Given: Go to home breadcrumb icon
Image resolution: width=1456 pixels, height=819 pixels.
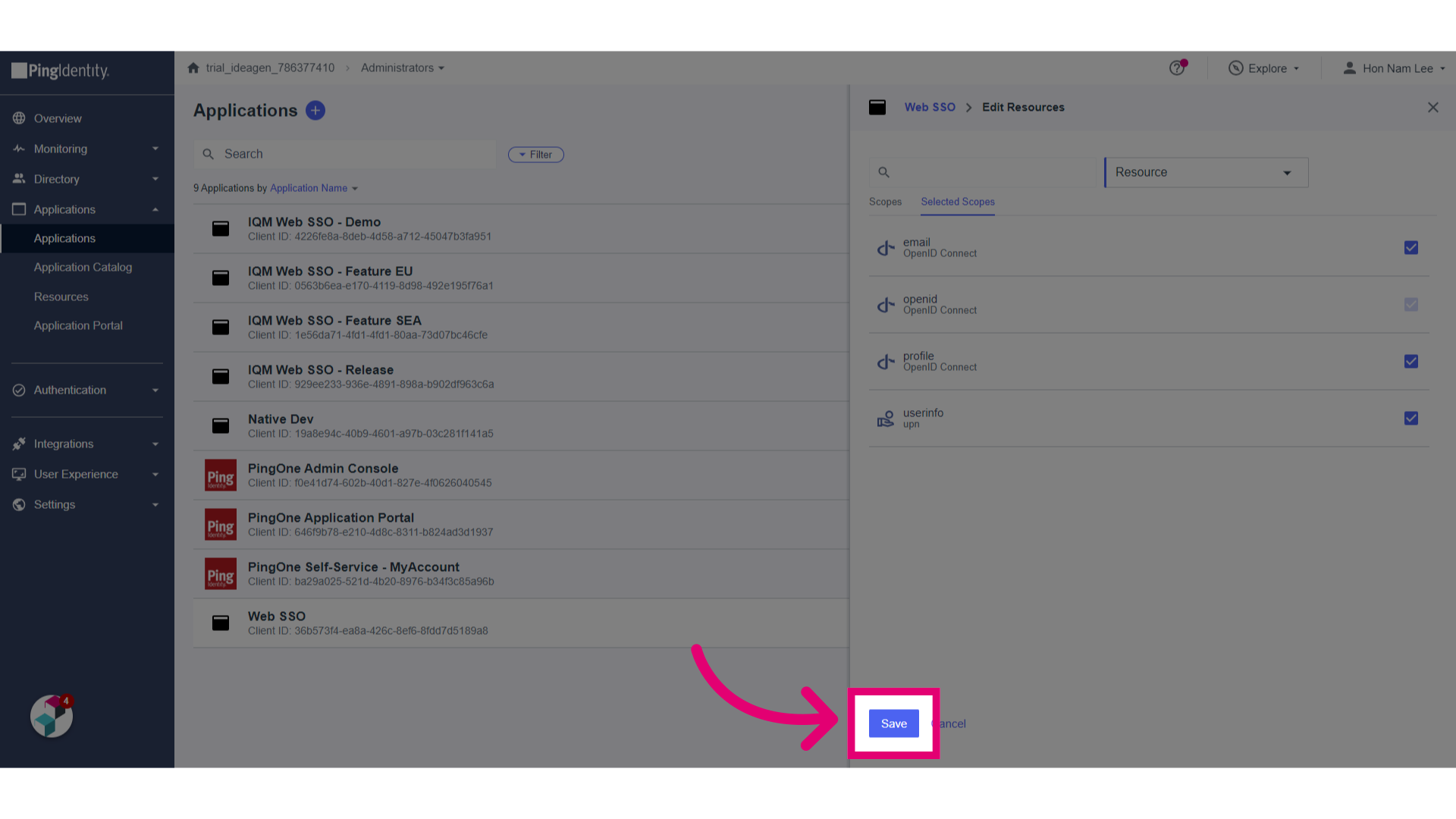Looking at the screenshot, I should click(x=193, y=67).
